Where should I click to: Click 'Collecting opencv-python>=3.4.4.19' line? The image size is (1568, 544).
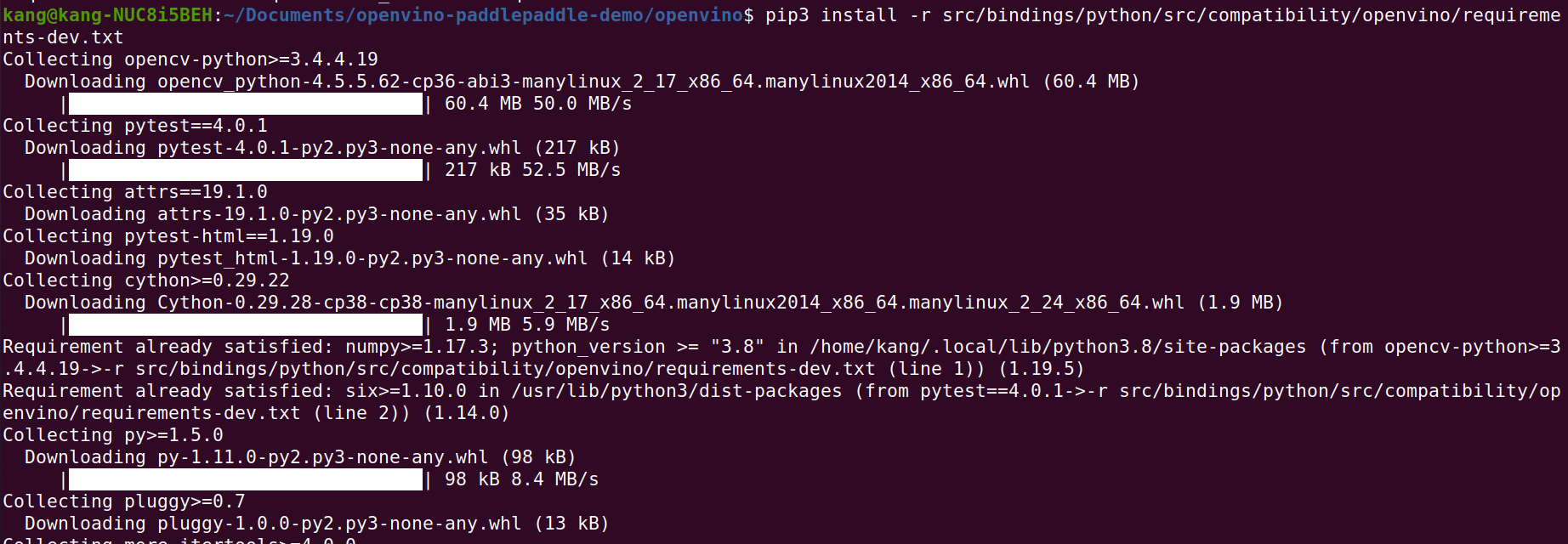coord(190,59)
